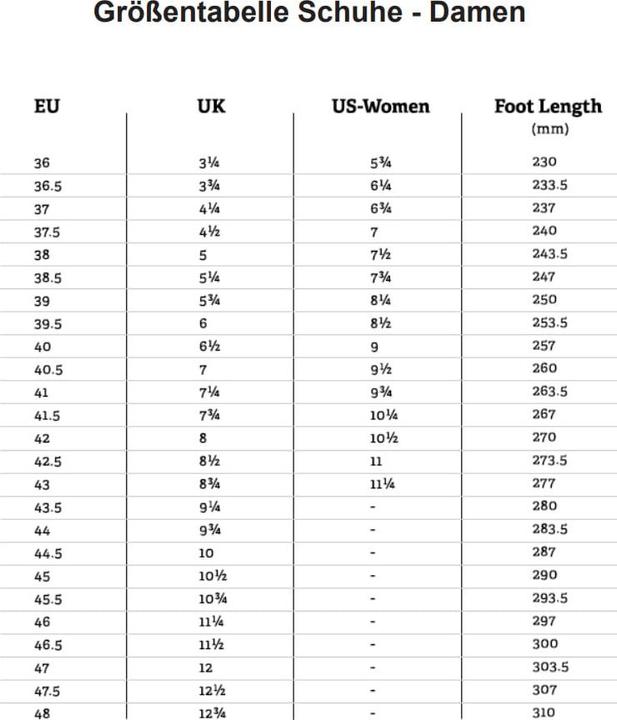Click the Foot Length column header
Image resolution: width=617 pixels, height=720 pixels.
coord(548,106)
